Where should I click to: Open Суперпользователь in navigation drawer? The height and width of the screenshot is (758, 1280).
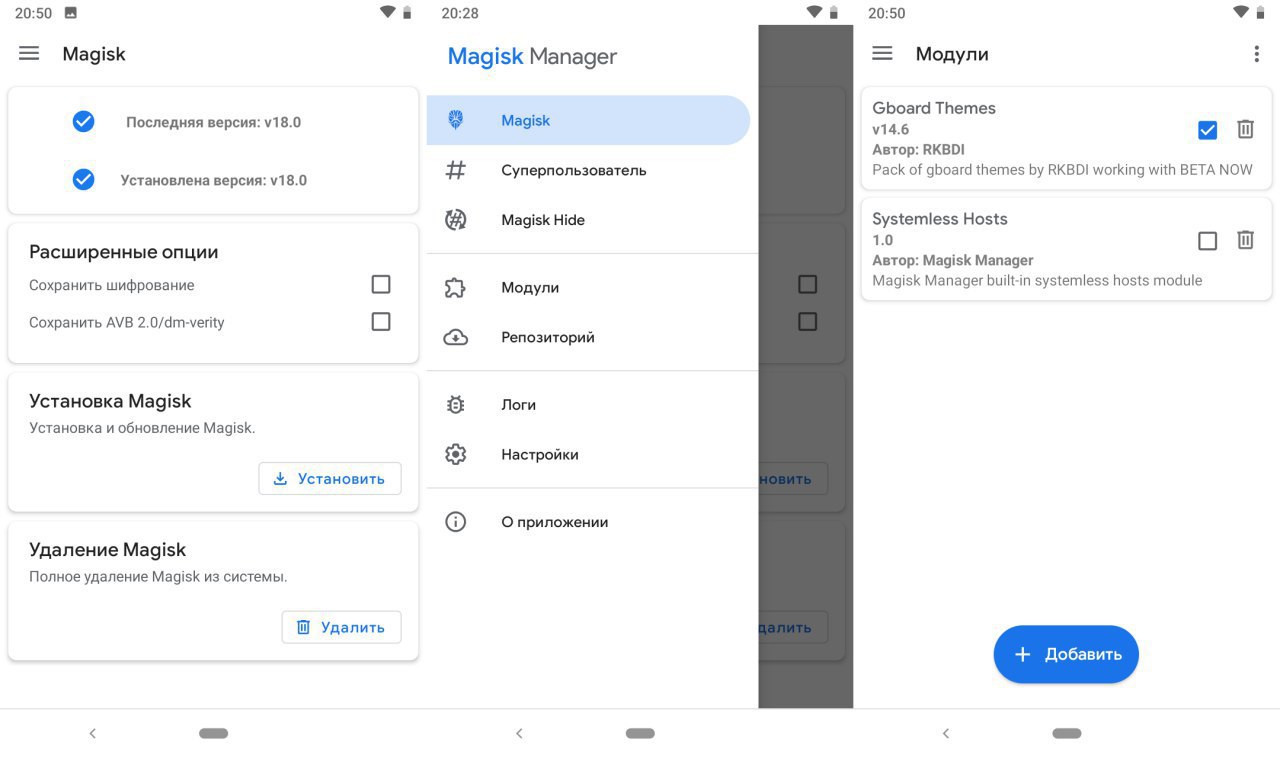(x=592, y=170)
